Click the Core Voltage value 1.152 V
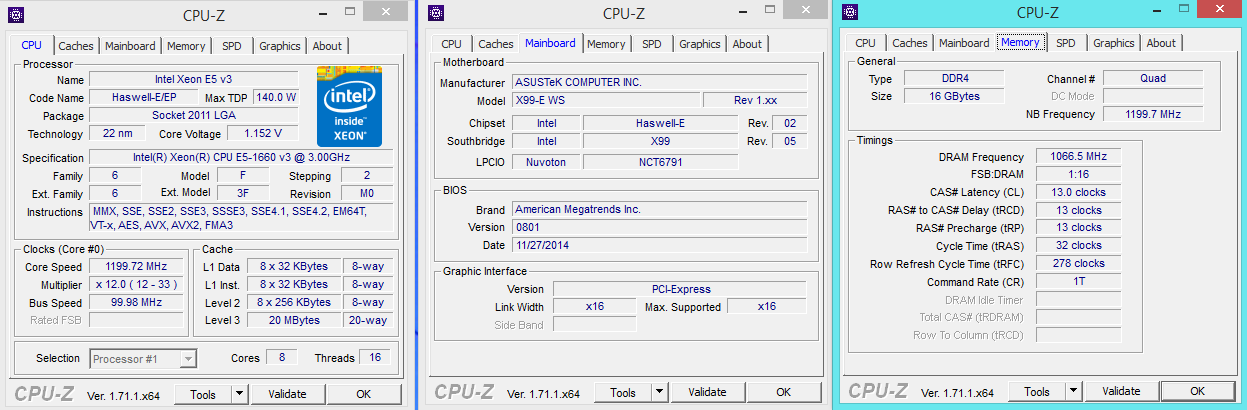 click(262, 134)
